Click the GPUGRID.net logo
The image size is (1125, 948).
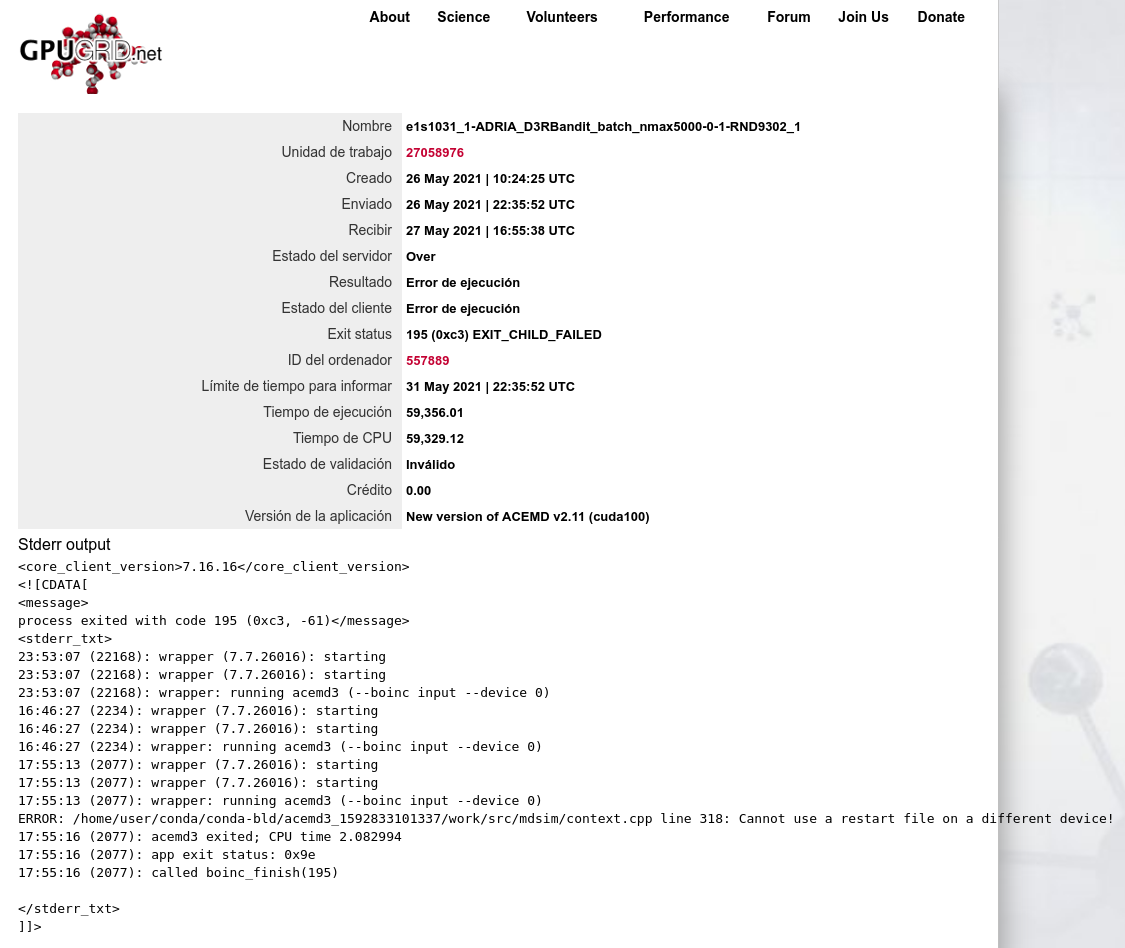pos(91,54)
